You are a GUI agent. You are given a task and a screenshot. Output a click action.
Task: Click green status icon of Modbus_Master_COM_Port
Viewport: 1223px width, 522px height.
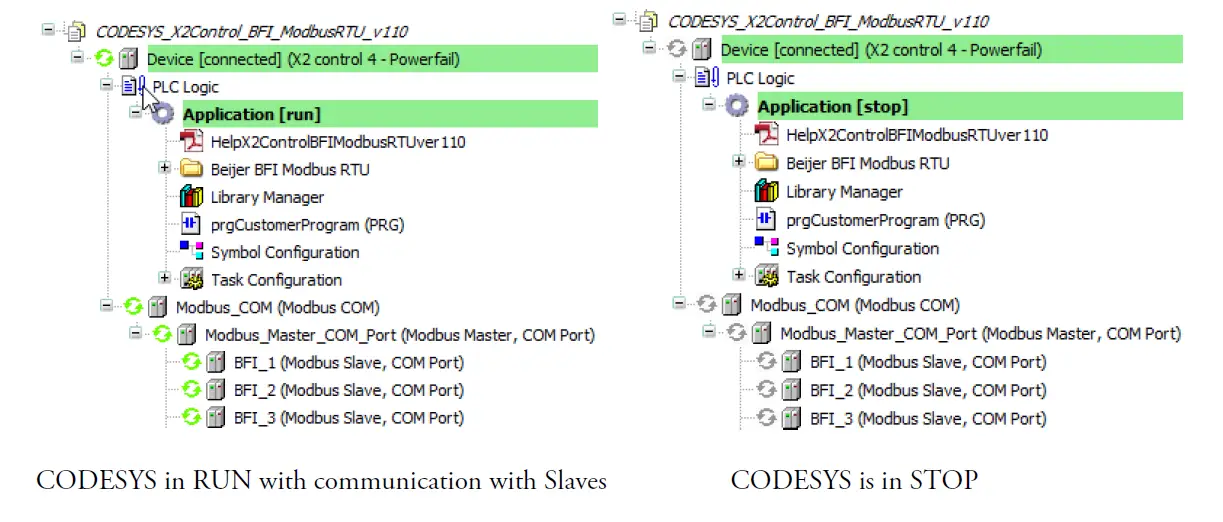163,335
